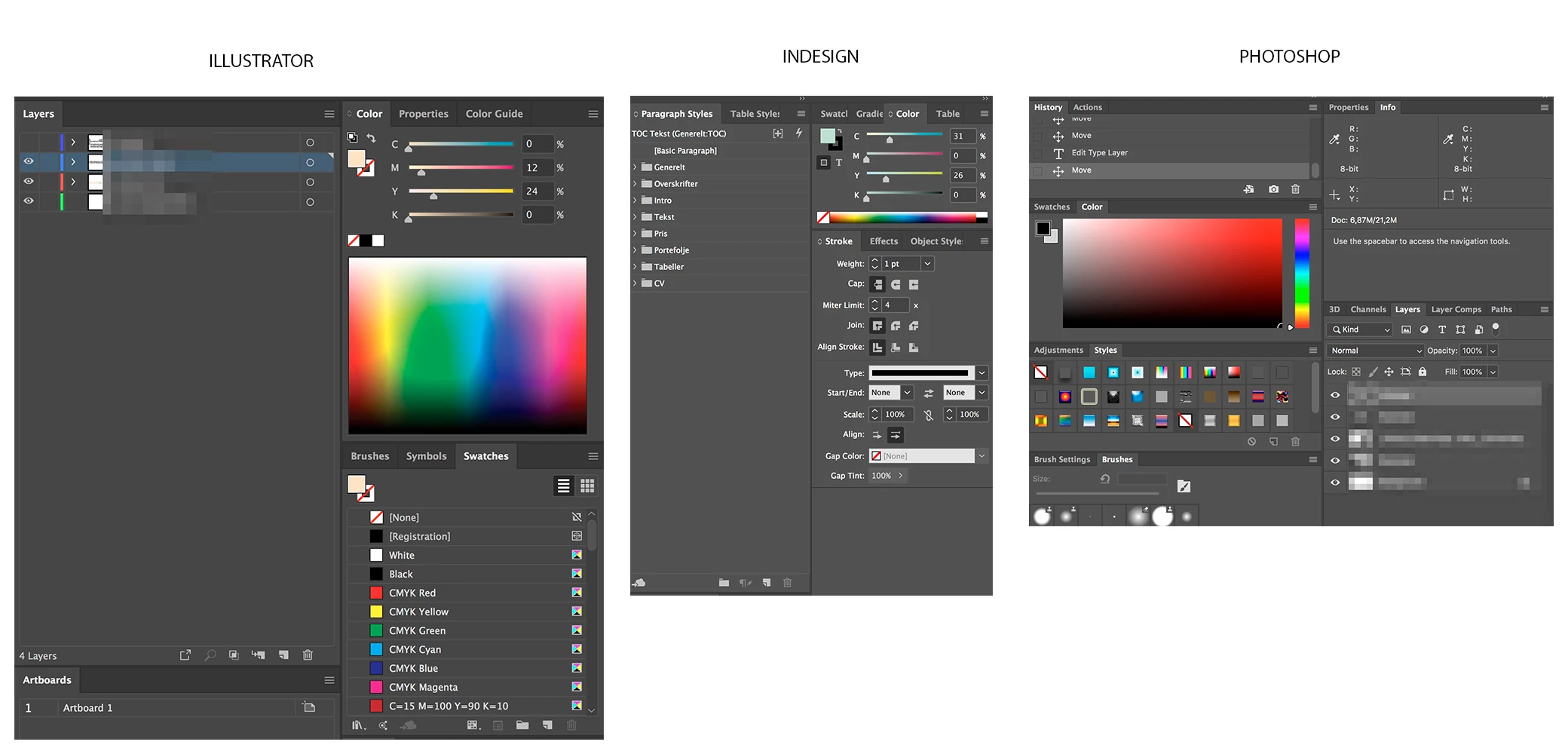This screenshot has width=1568, height=754.
Task: Switch to Channels tab in Photoshop
Action: coord(1368,309)
